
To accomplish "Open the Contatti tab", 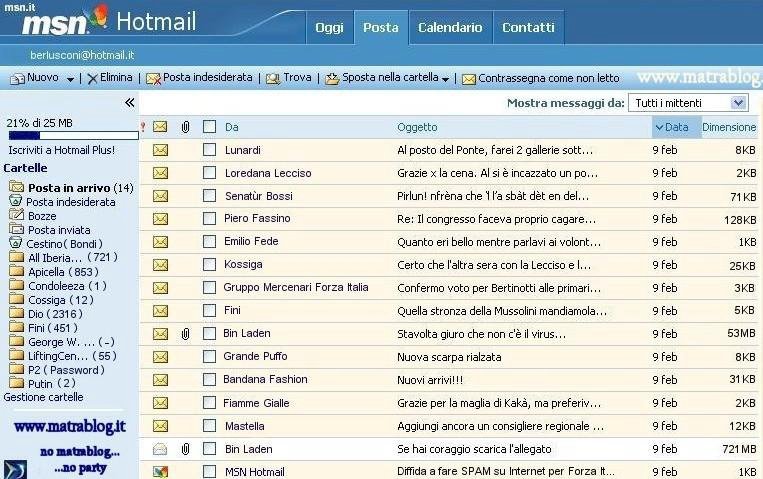I will tap(528, 28).
